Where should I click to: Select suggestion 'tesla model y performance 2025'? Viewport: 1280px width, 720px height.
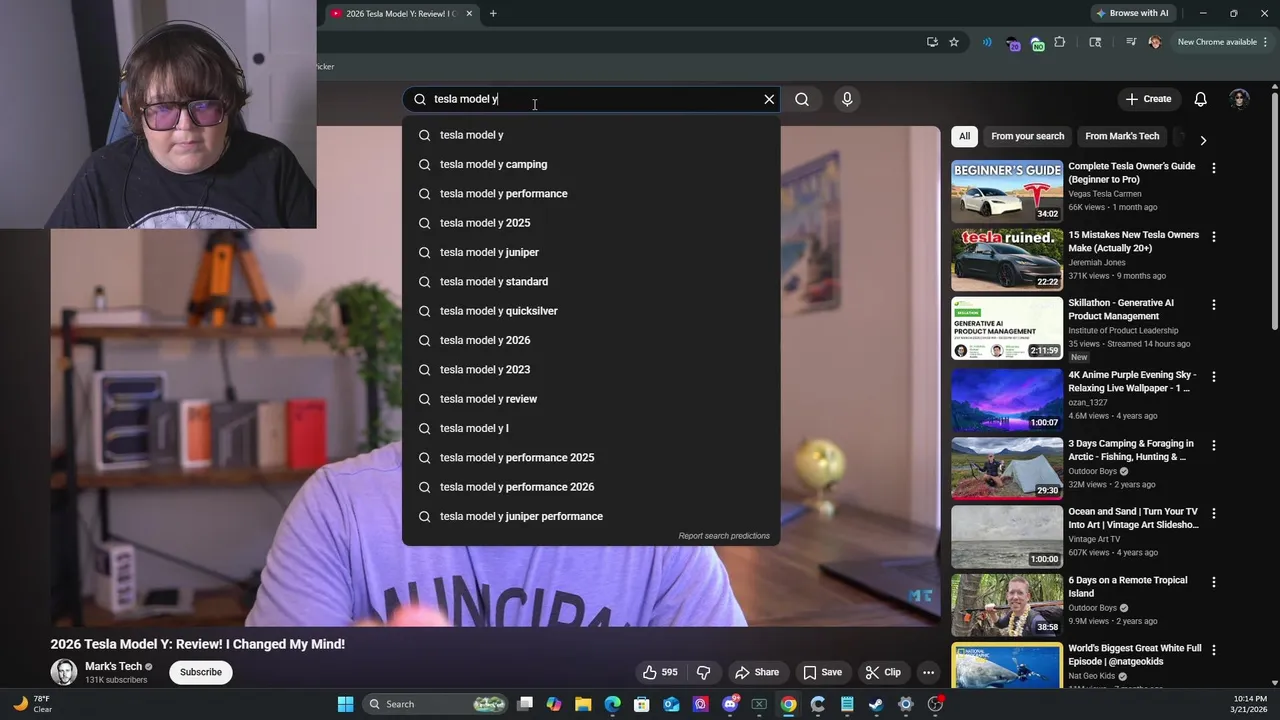(x=591, y=458)
